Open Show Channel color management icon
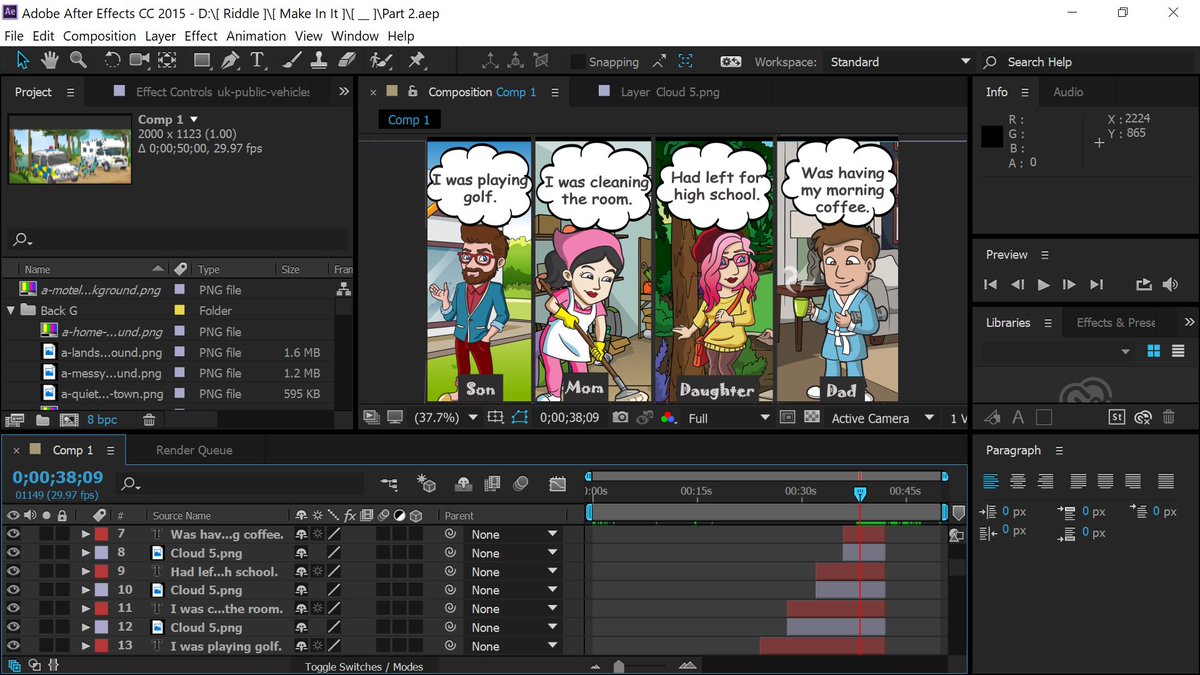 [x=668, y=418]
